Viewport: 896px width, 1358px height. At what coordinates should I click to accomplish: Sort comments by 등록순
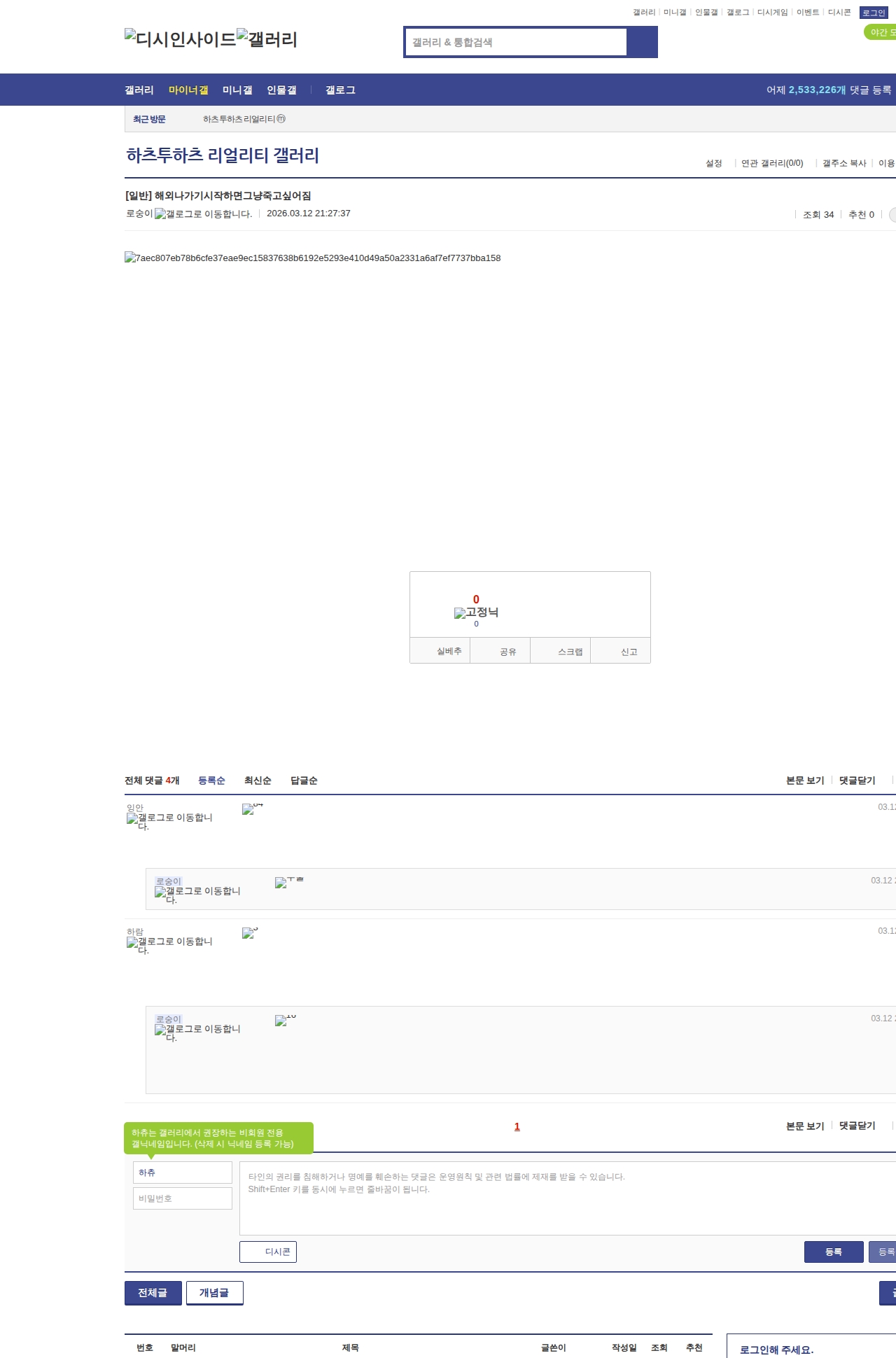211,780
